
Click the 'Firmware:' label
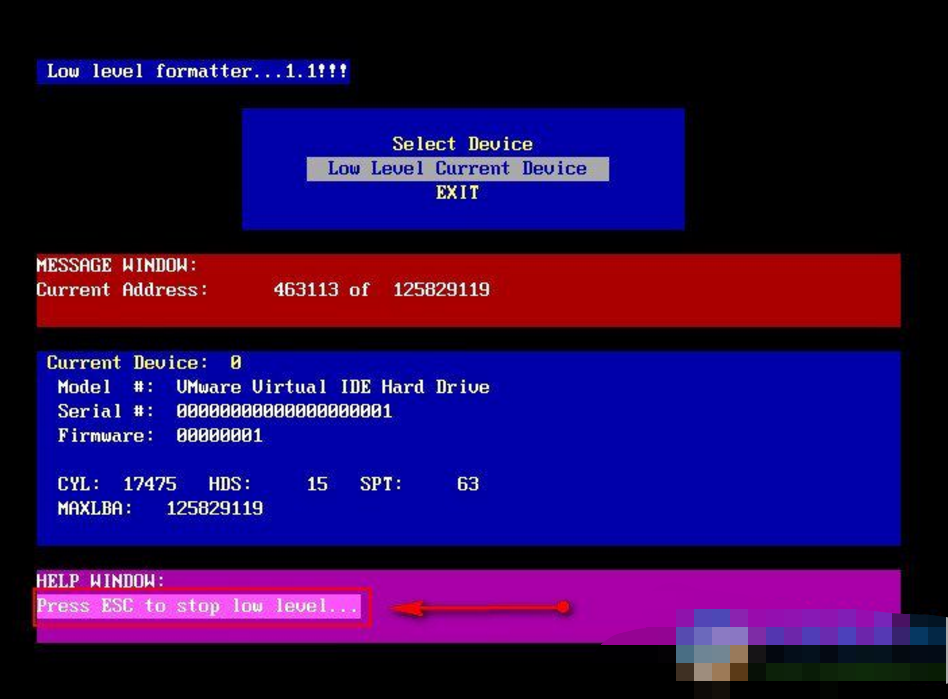(105, 435)
